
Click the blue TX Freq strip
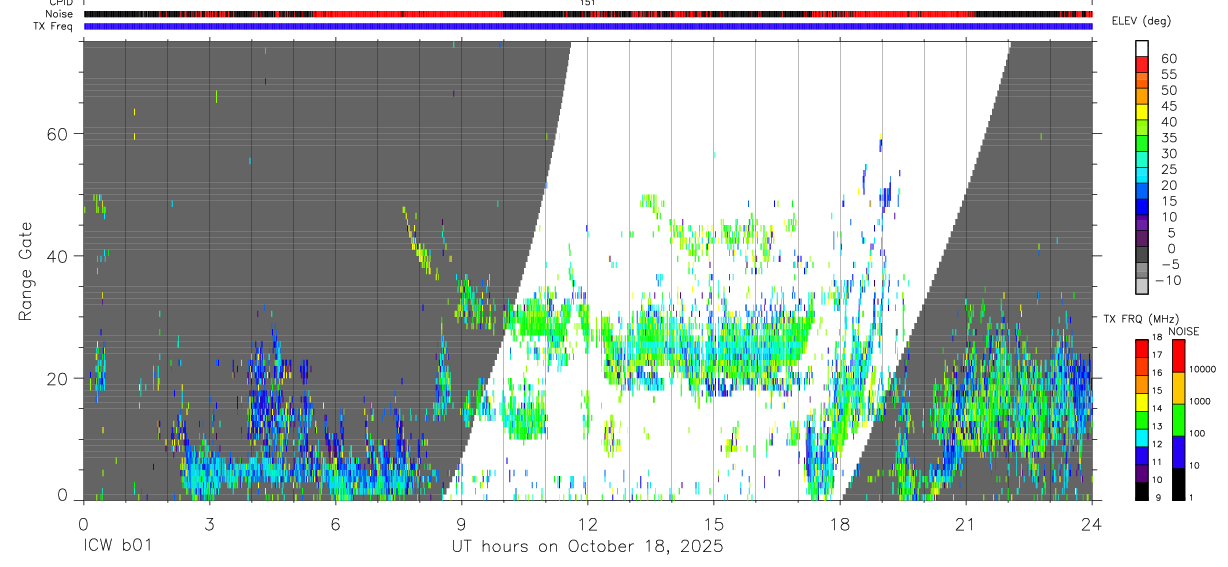588,26
